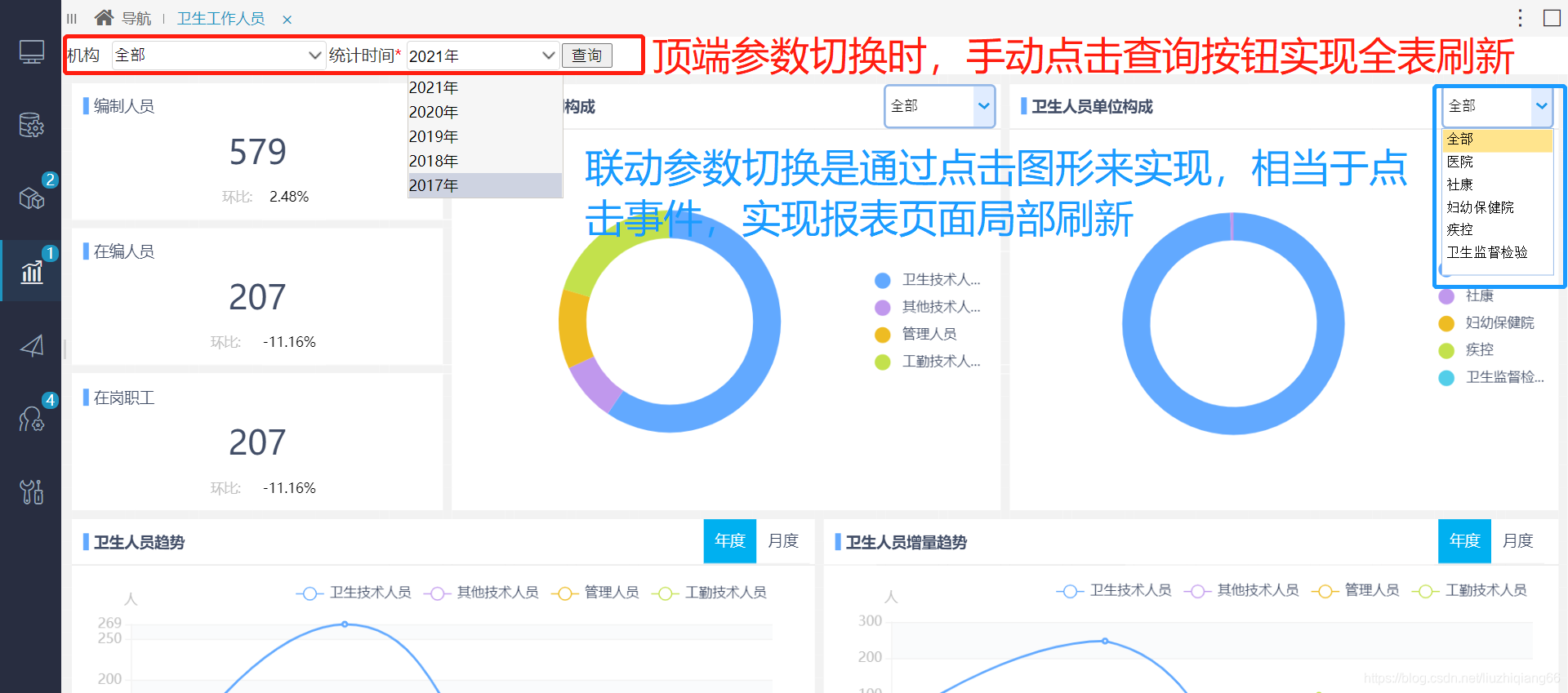Select 年度 tab in 卫生人员增量趋势 panel
This screenshot has width=1568, height=693.
click(x=1464, y=541)
